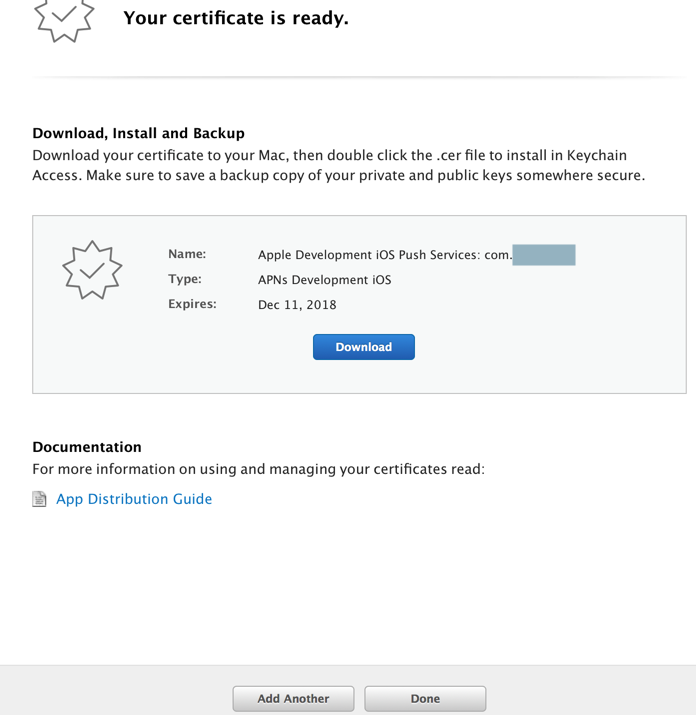The image size is (696, 715).
Task: Click the Download, Install and Backup heading
Action: coord(138,133)
